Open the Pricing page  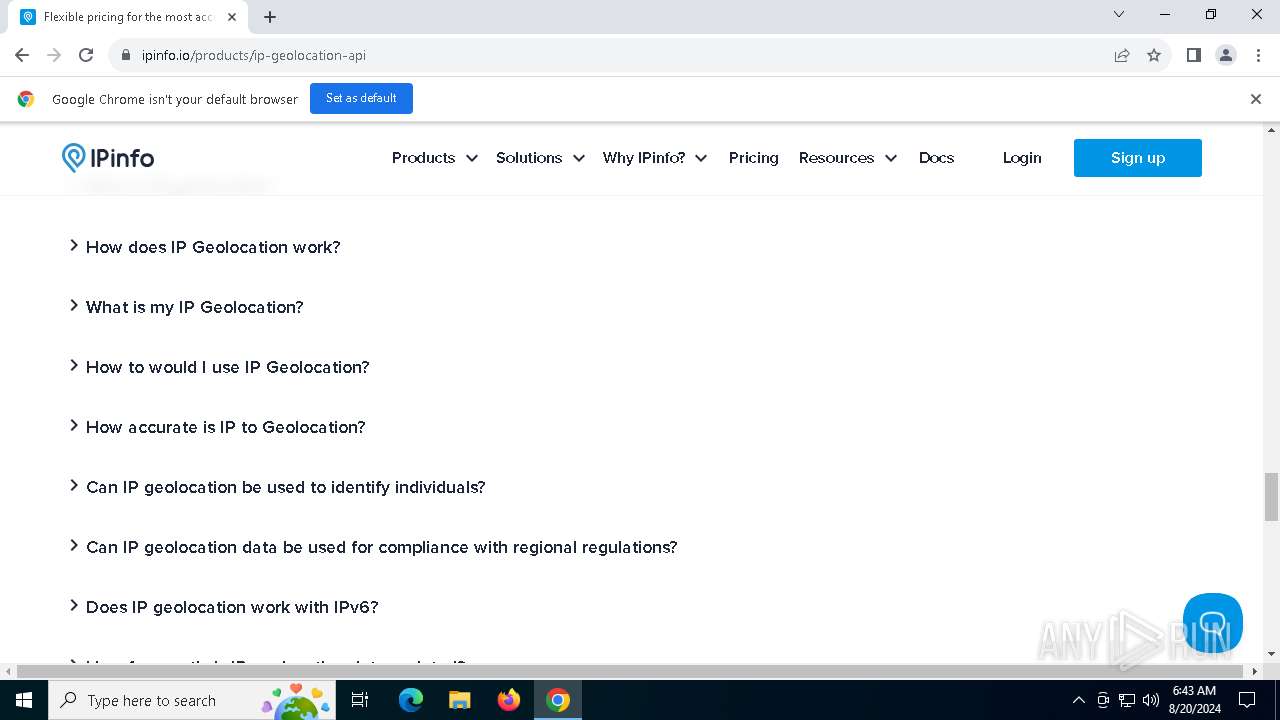(x=753, y=158)
